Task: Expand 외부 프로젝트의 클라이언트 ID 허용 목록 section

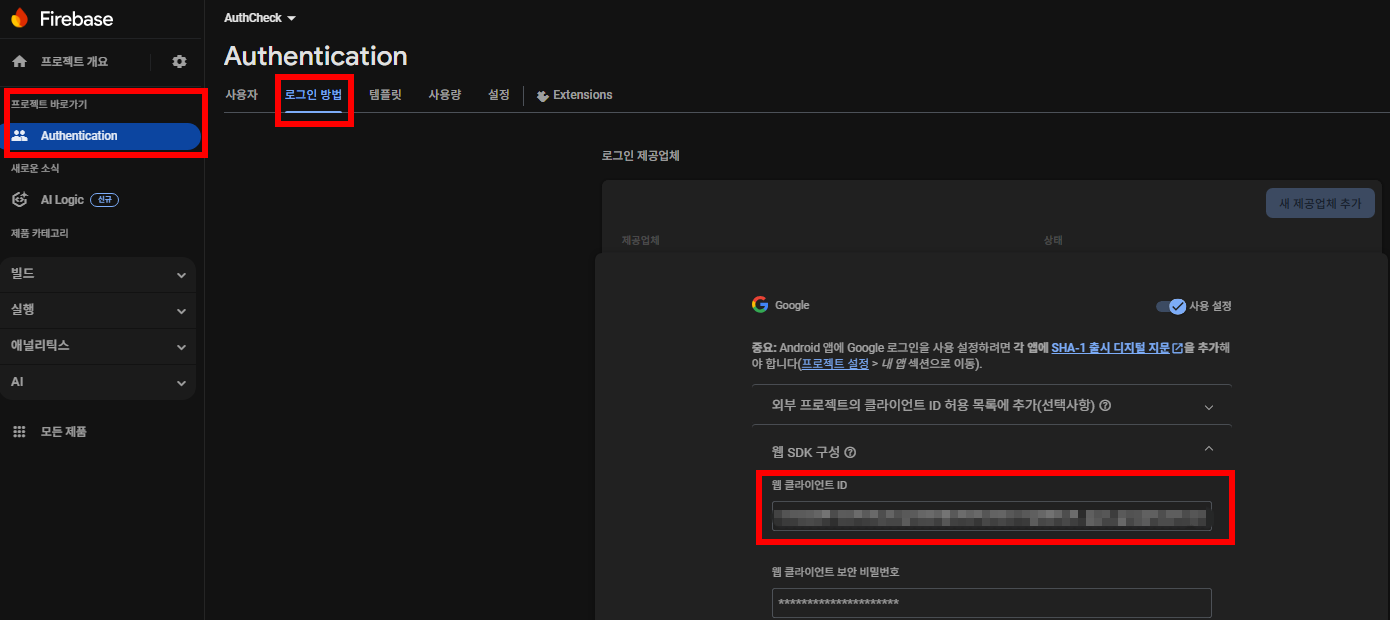Action: [x=992, y=406]
